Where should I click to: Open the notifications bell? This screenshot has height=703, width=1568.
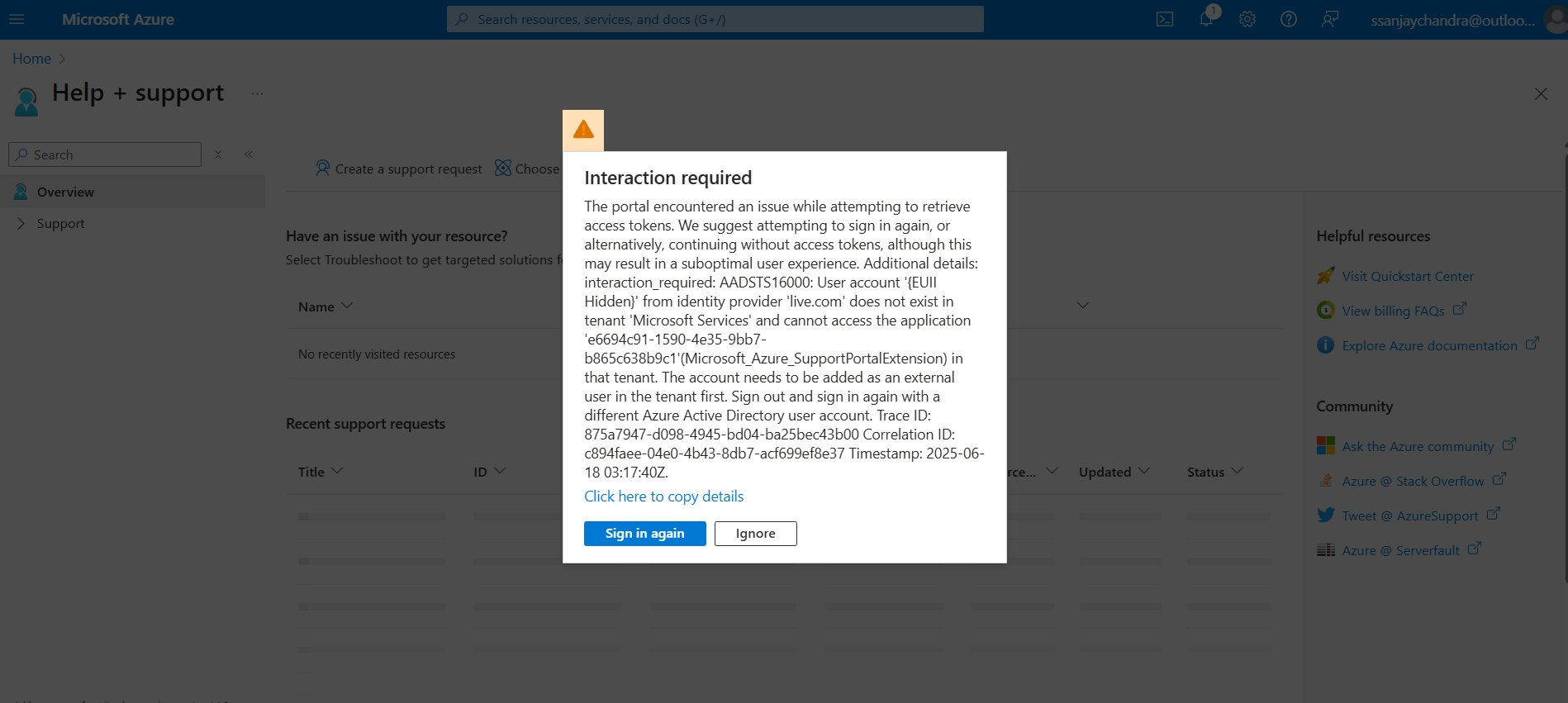pyautogui.click(x=1207, y=19)
